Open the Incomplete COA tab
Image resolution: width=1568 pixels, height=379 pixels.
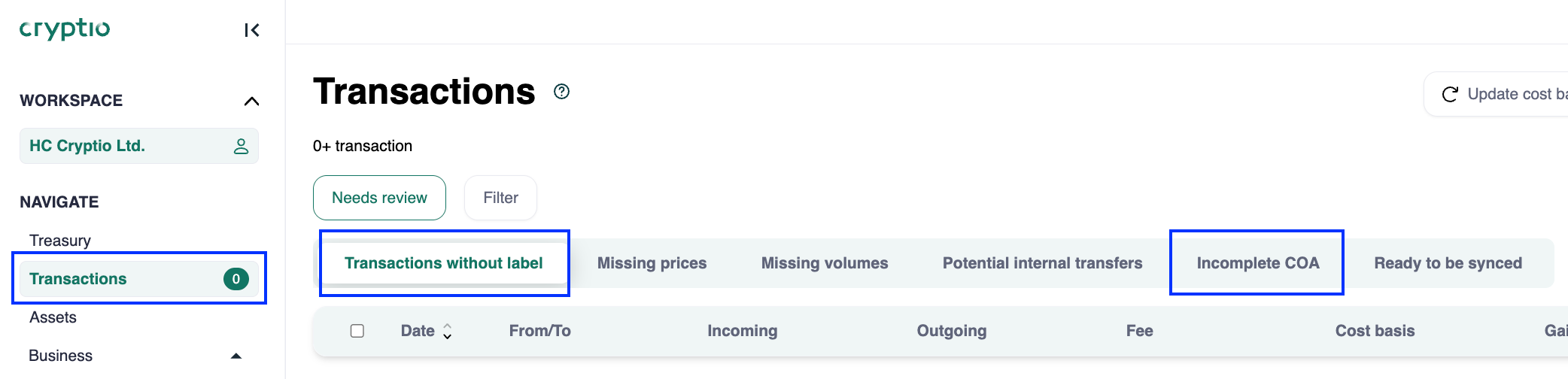point(1257,263)
